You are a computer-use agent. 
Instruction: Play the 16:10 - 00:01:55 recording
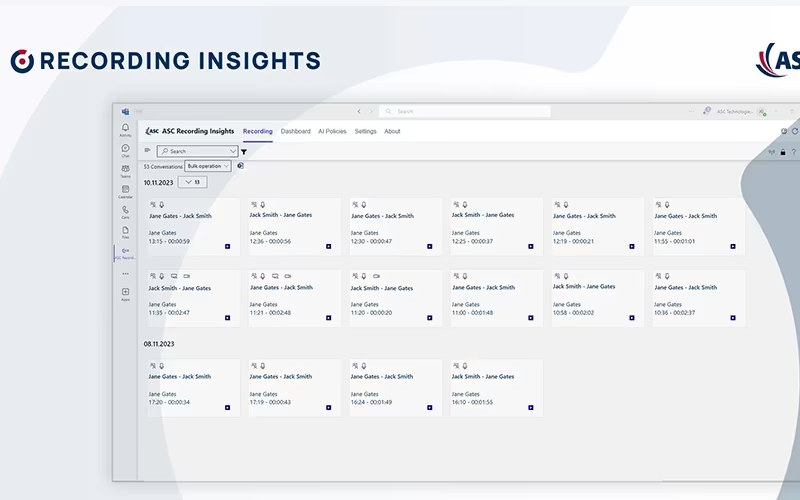531,408
